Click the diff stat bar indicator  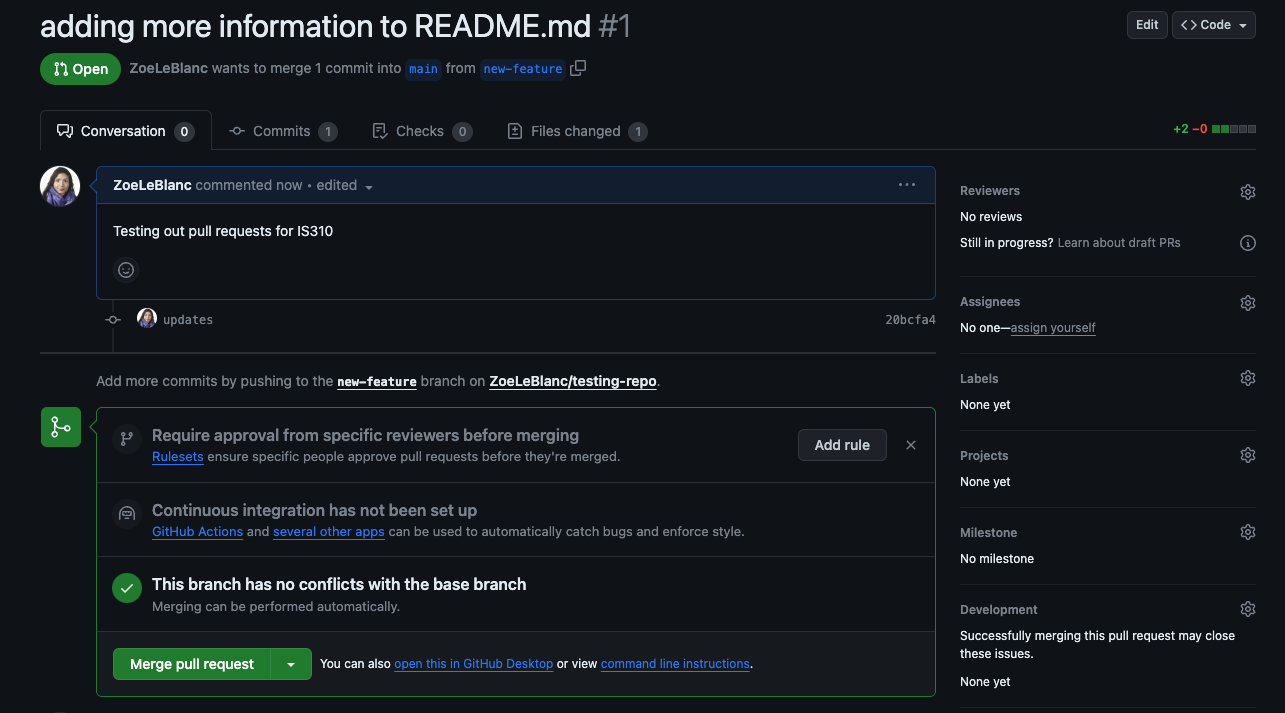1233,130
